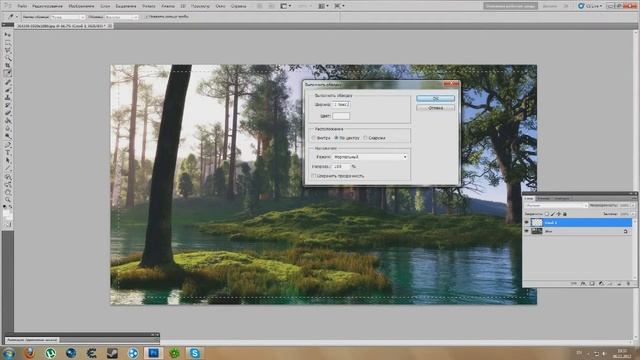This screenshot has width=640, height=360.
Task: Select the Eyedropper tool in toolbox
Action: pos(8,73)
